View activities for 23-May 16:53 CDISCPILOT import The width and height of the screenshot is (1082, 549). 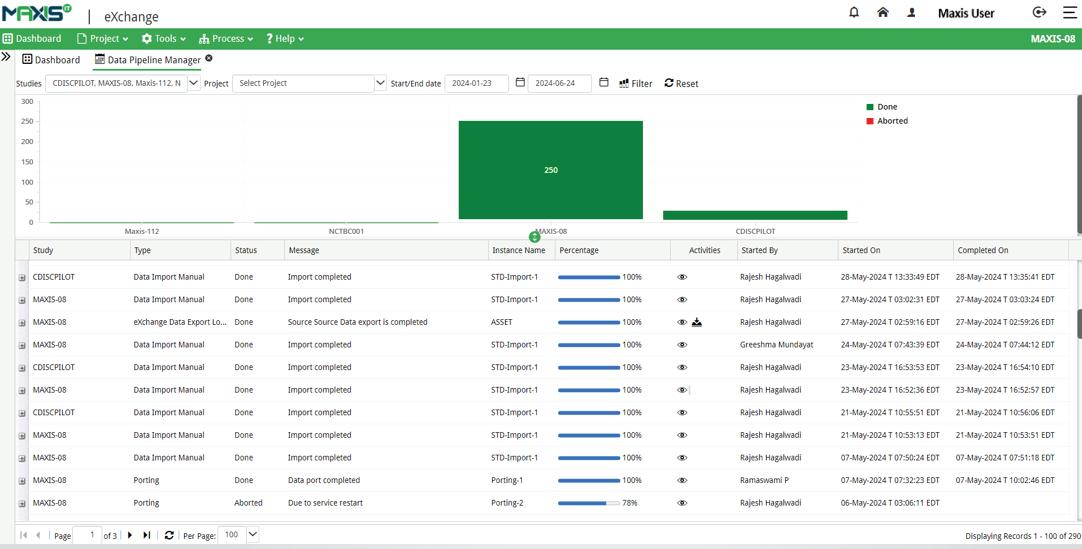coord(682,368)
